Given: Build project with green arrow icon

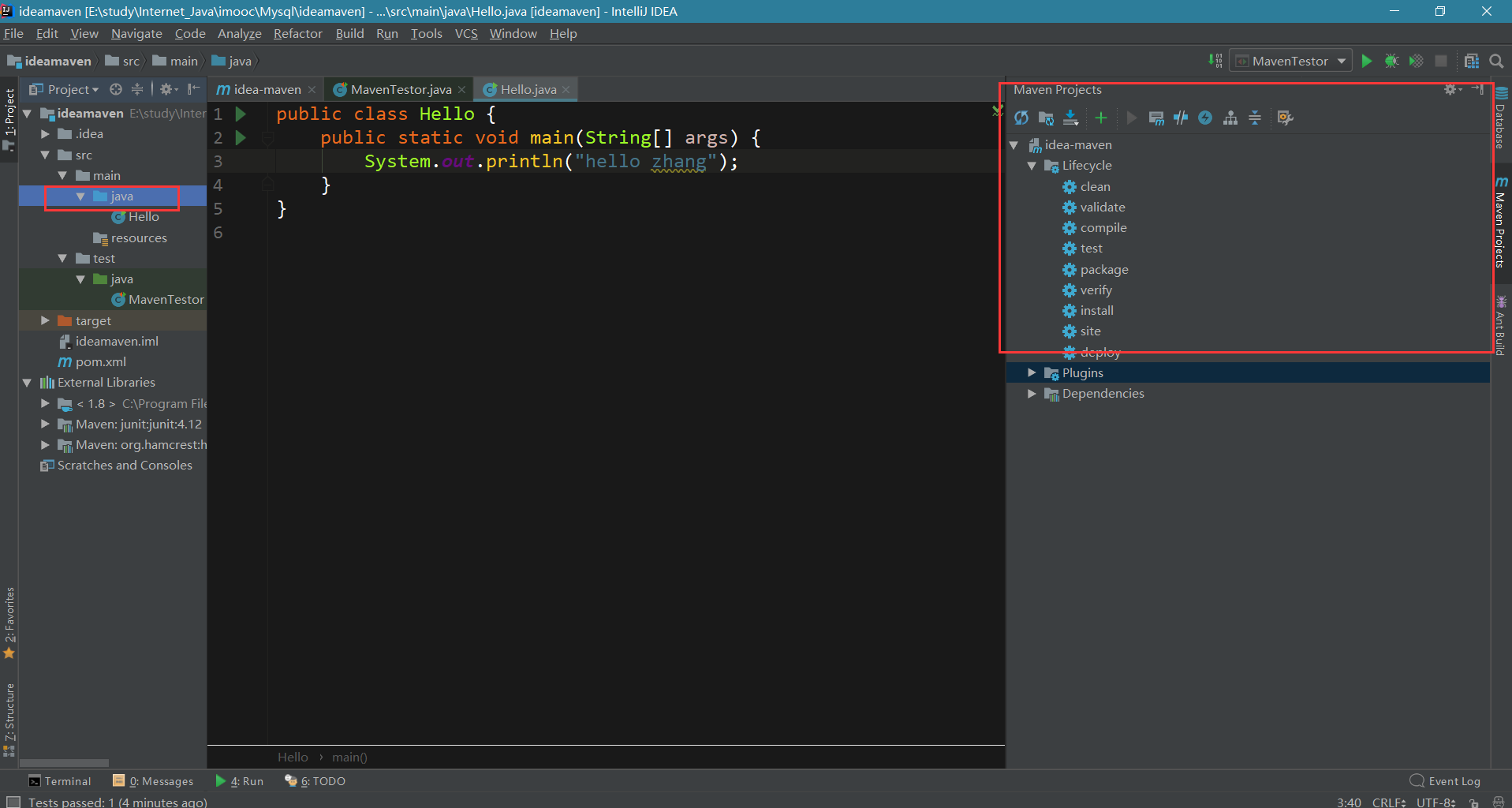Looking at the screenshot, I should click(1215, 61).
